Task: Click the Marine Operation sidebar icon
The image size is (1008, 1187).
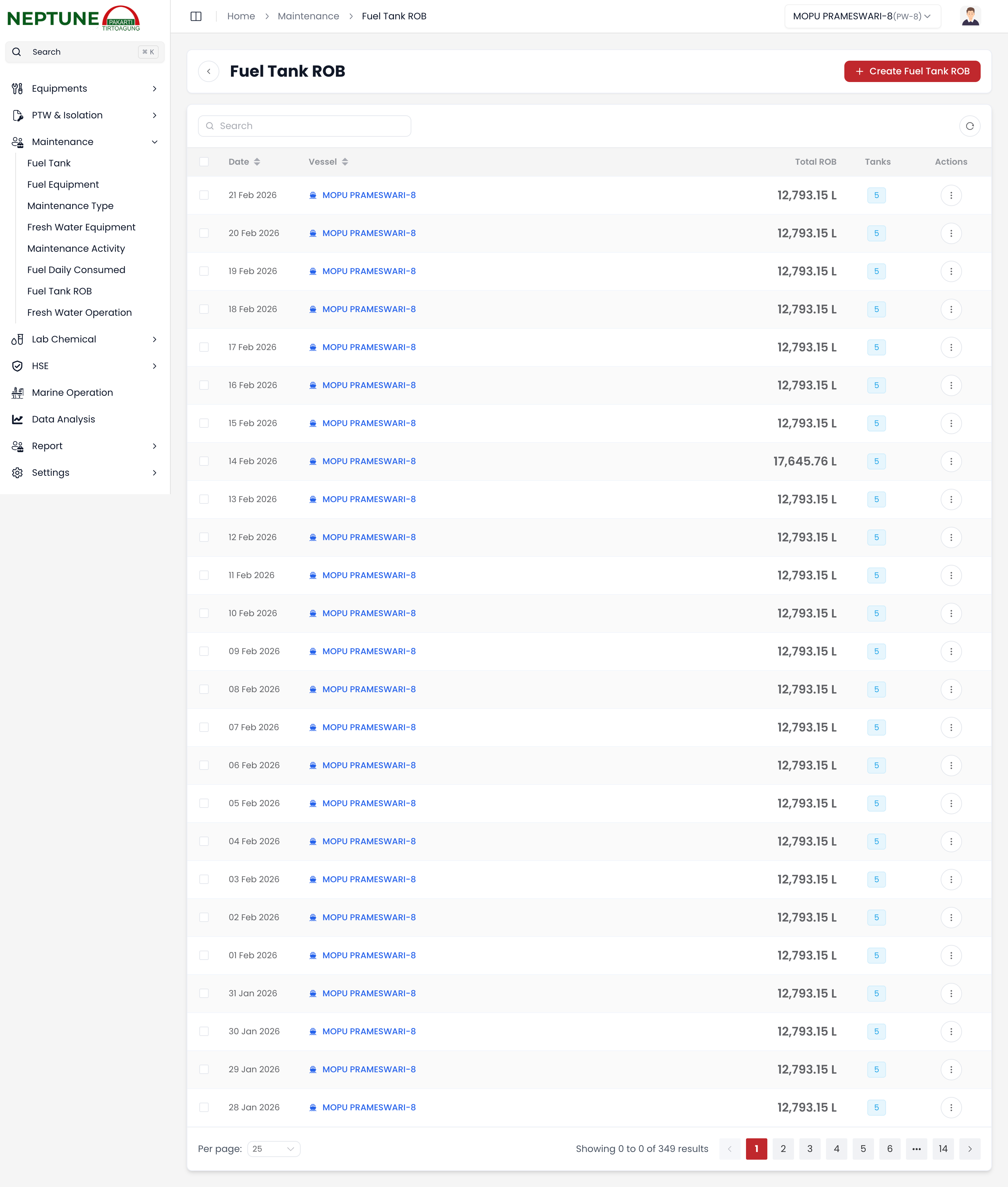Action: tap(18, 393)
